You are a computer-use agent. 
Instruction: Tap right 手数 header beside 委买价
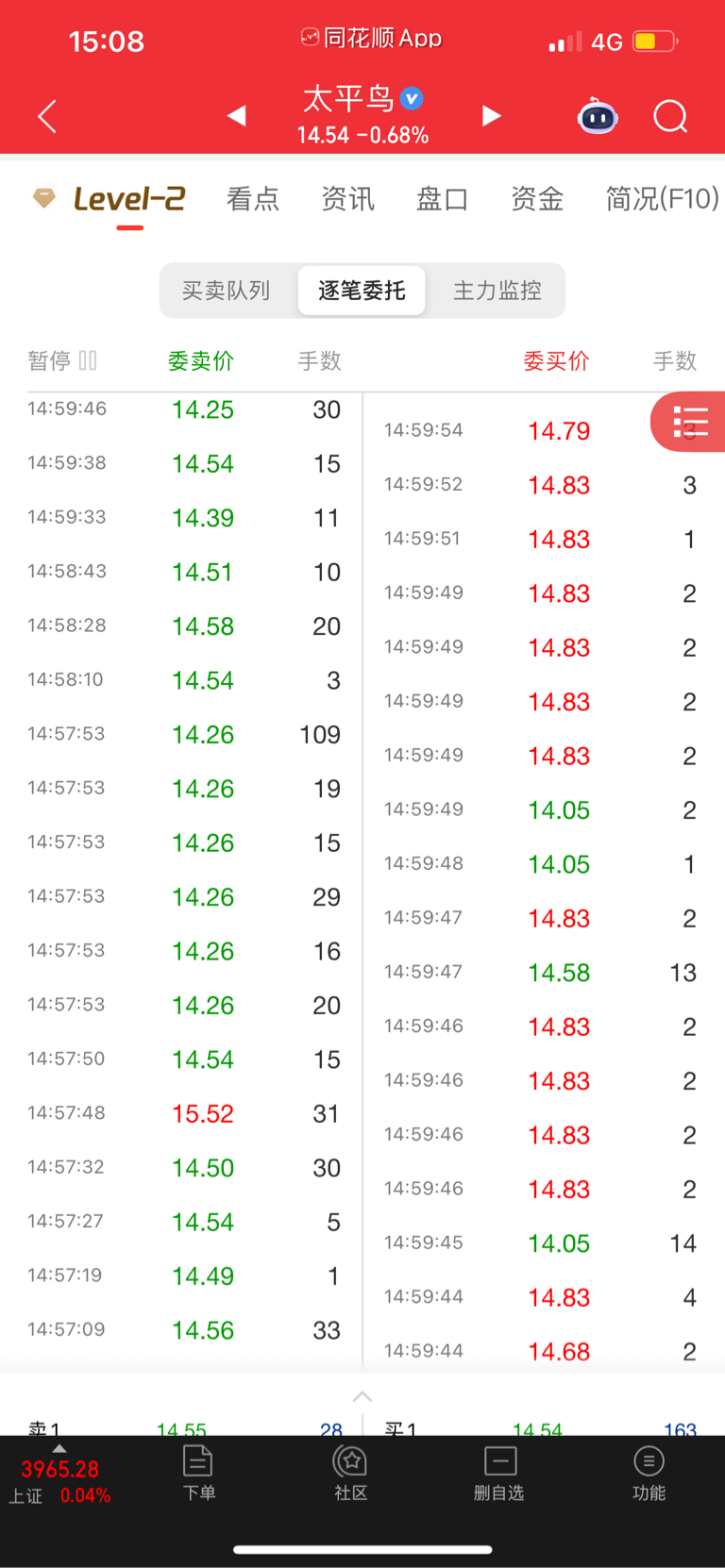point(675,360)
